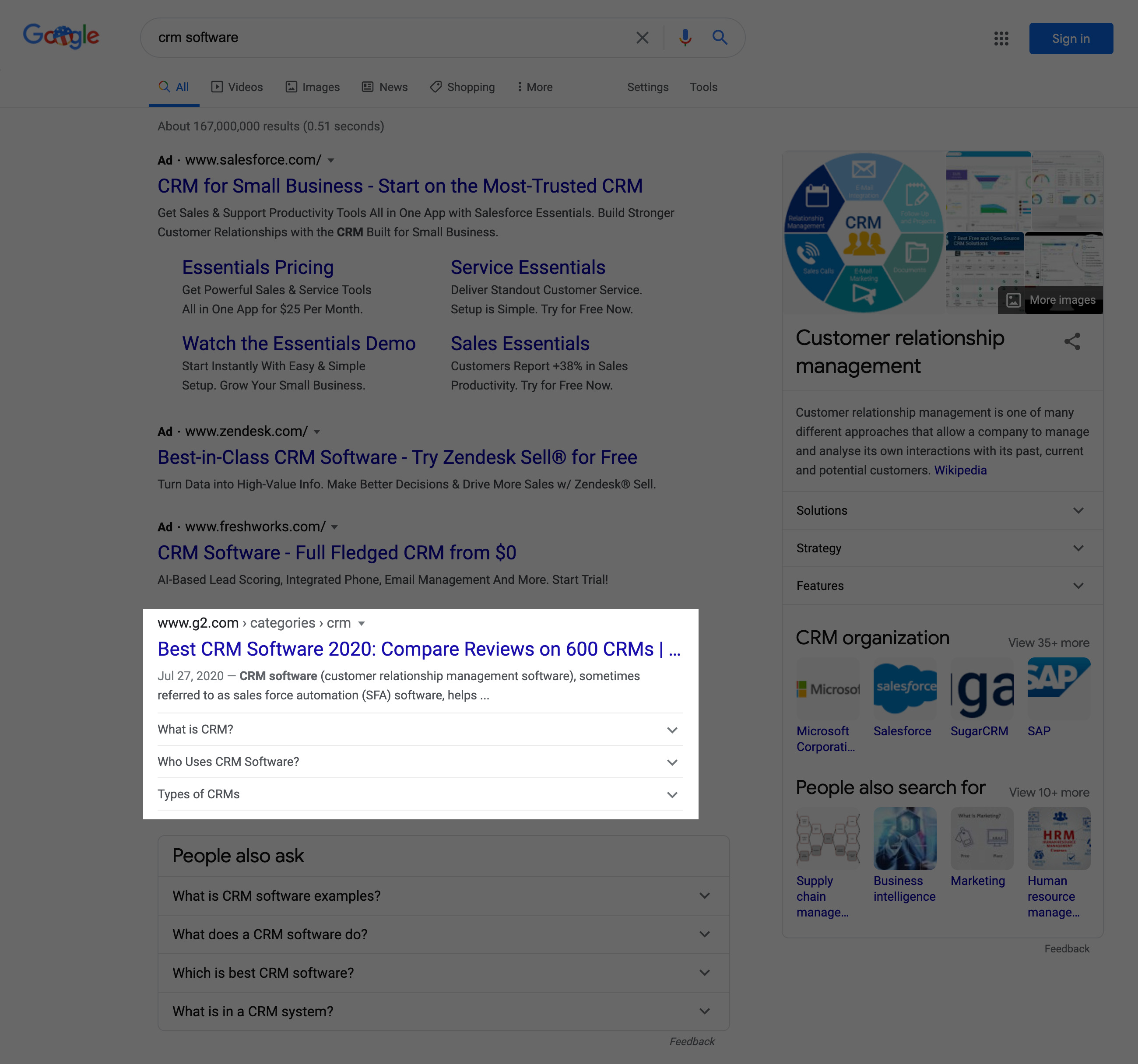Viewport: 1138px width, 1064px height.
Task: Switch to the News tab
Action: (385, 87)
